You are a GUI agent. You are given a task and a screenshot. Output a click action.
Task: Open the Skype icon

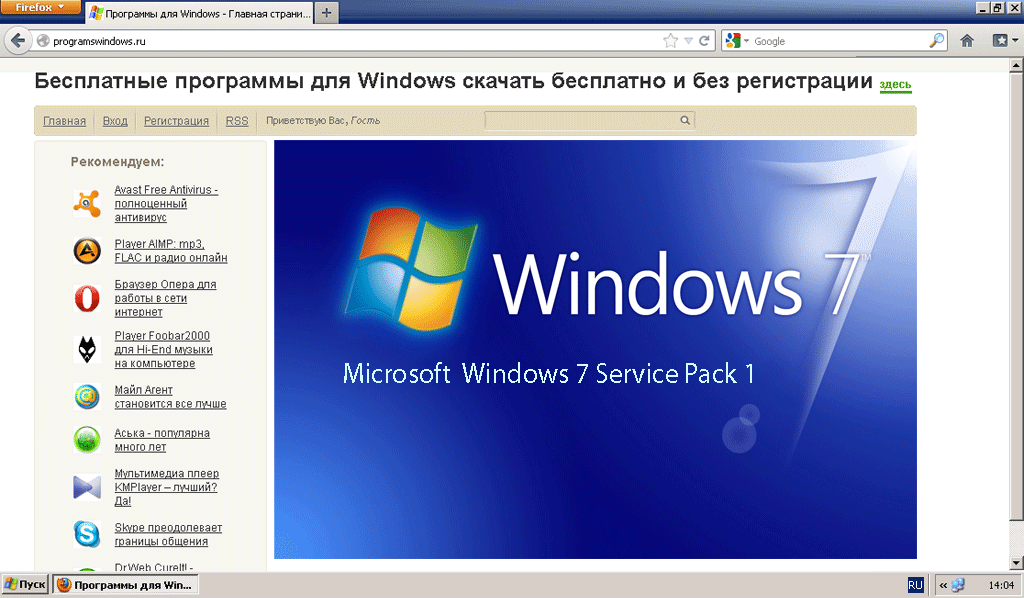tap(87, 534)
